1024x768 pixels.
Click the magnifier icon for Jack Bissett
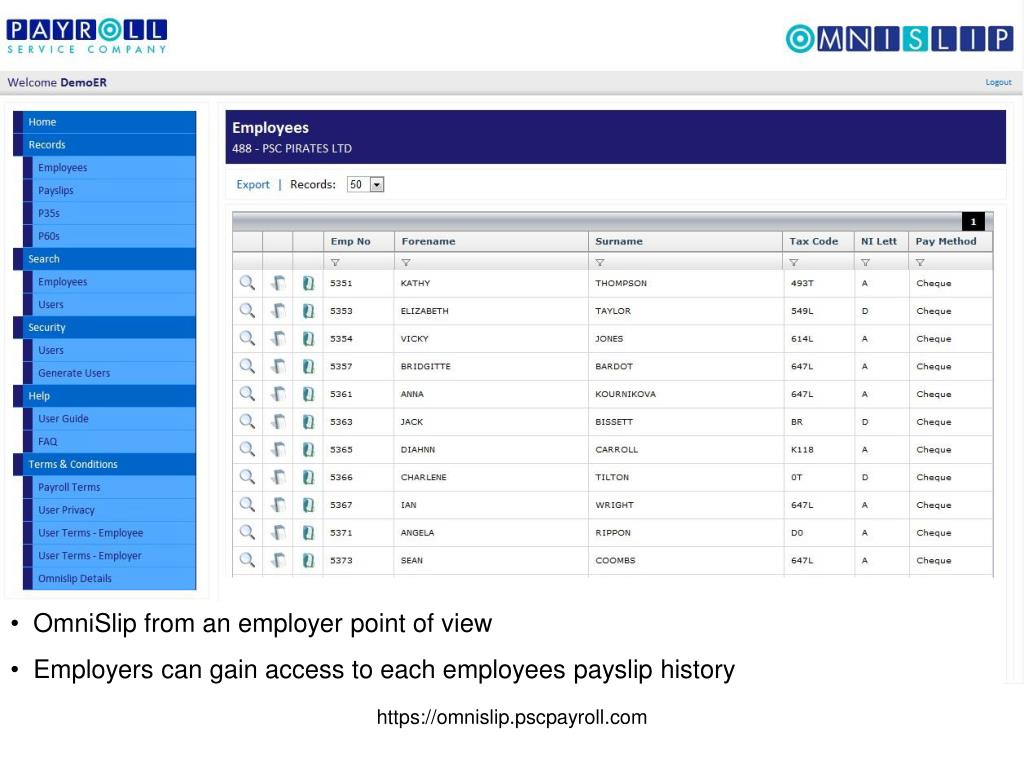click(247, 422)
